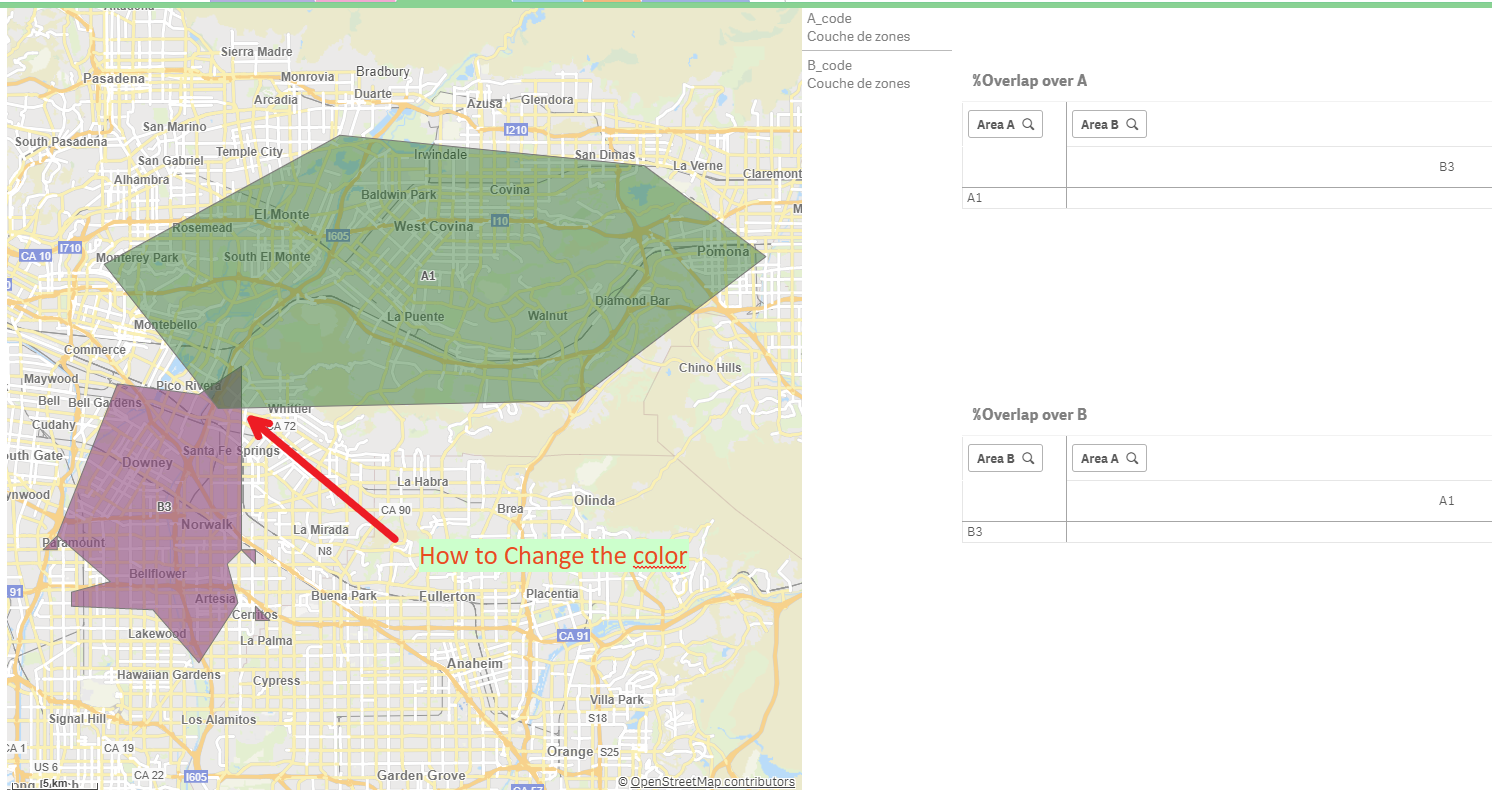1492x790 pixels.
Task: Select the A1 row in %Overlap over A table
Action: click(975, 197)
